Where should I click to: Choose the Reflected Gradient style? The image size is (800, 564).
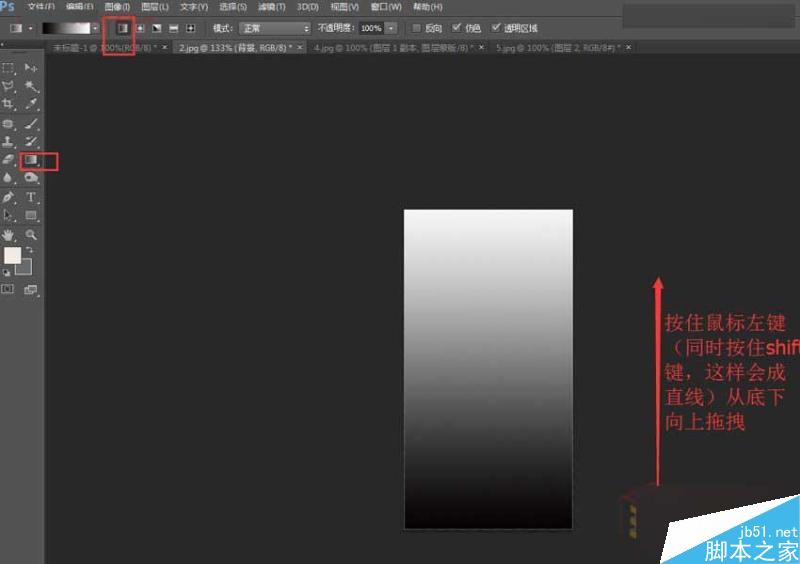point(173,28)
